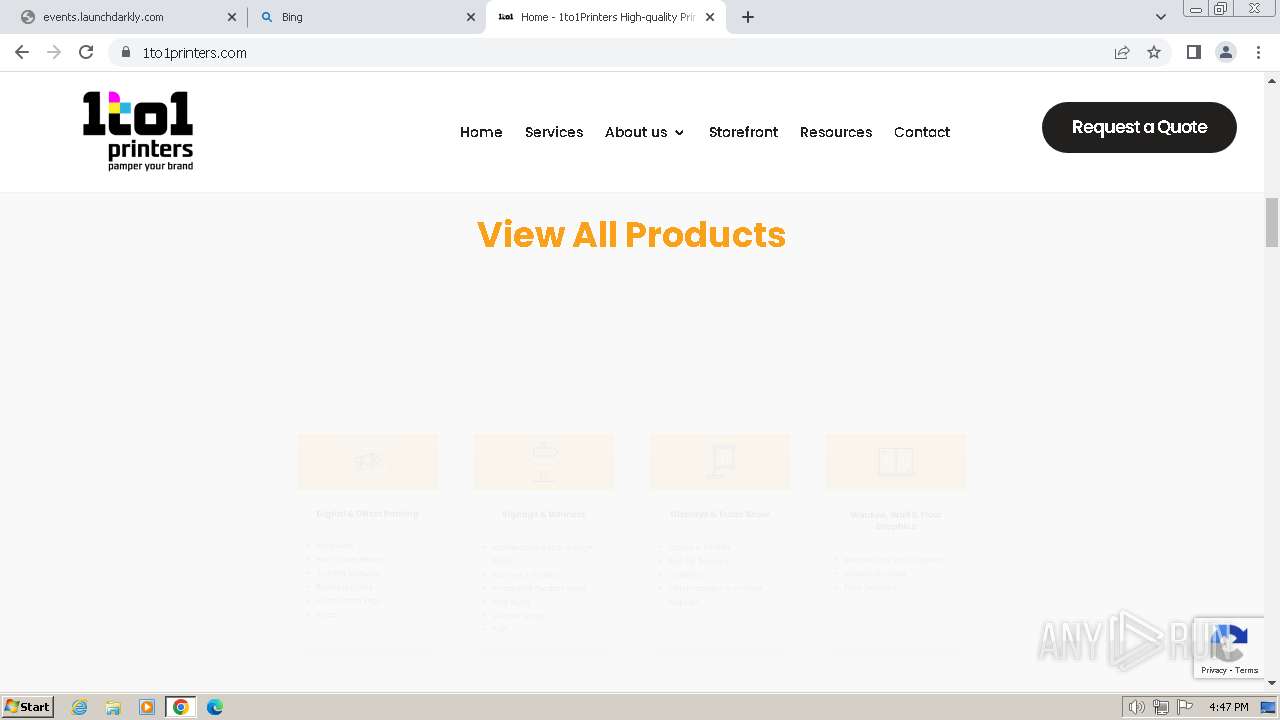Click the taskbar clock showing 4:47 PM

(x=1228, y=707)
